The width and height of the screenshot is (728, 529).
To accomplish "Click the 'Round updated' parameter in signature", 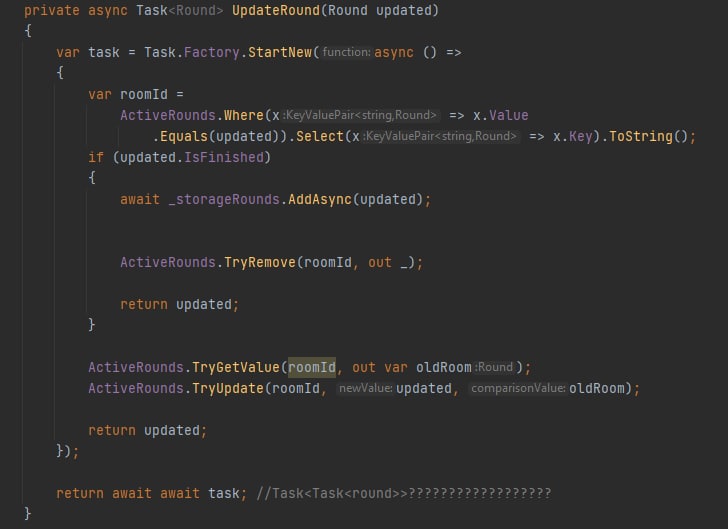I will click(x=380, y=10).
